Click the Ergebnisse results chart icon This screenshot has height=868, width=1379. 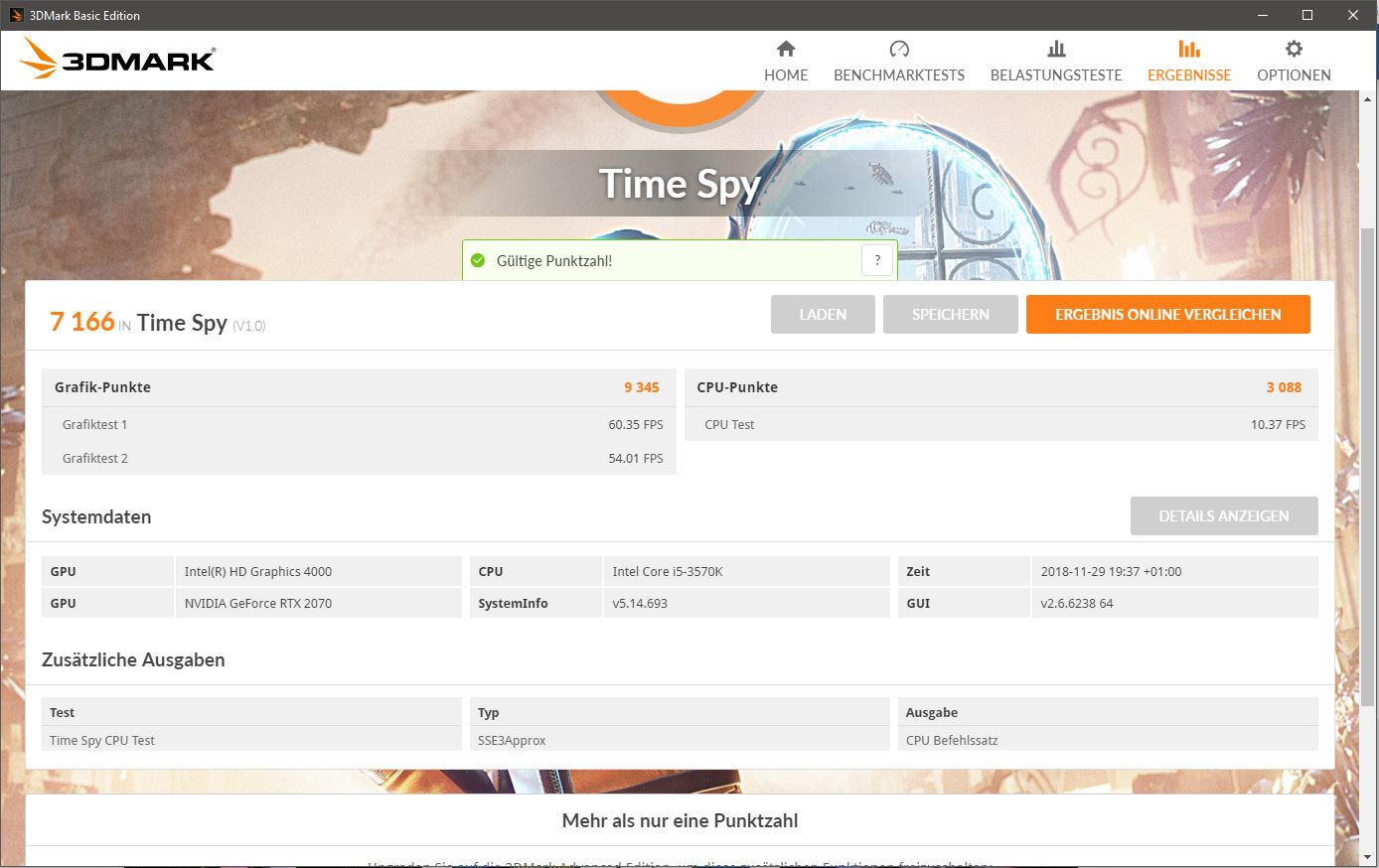[x=1189, y=49]
